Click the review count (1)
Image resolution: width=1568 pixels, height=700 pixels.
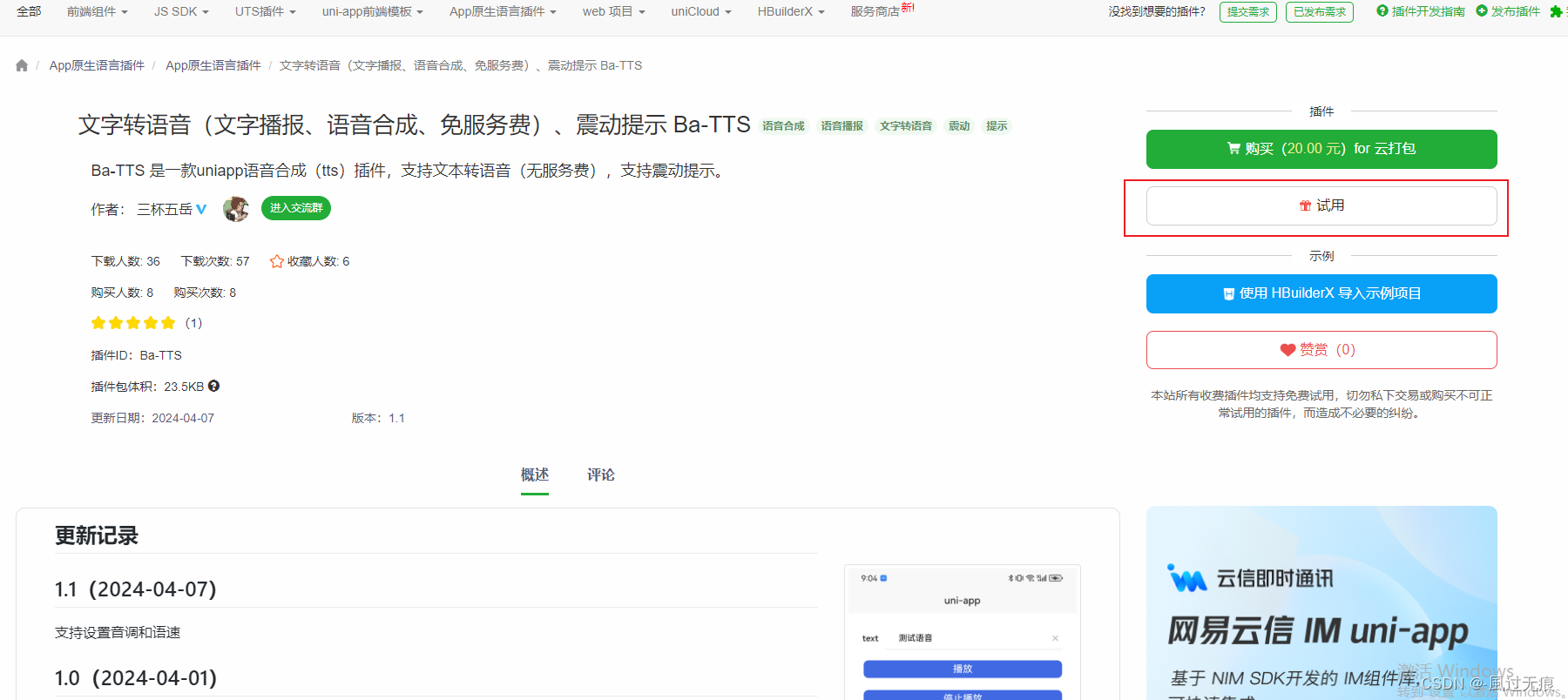(x=193, y=323)
